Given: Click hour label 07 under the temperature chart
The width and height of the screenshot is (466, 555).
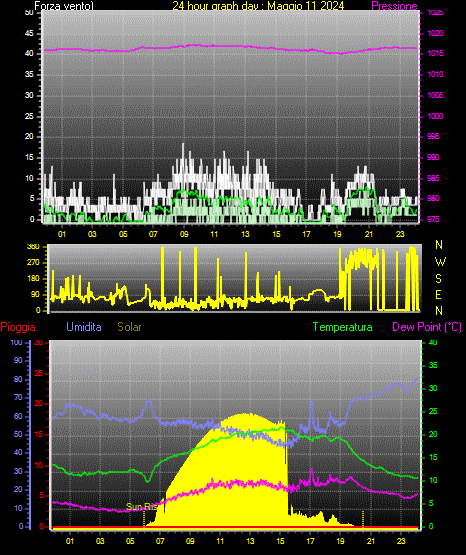Looking at the screenshot, I should click(x=160, y=541).
